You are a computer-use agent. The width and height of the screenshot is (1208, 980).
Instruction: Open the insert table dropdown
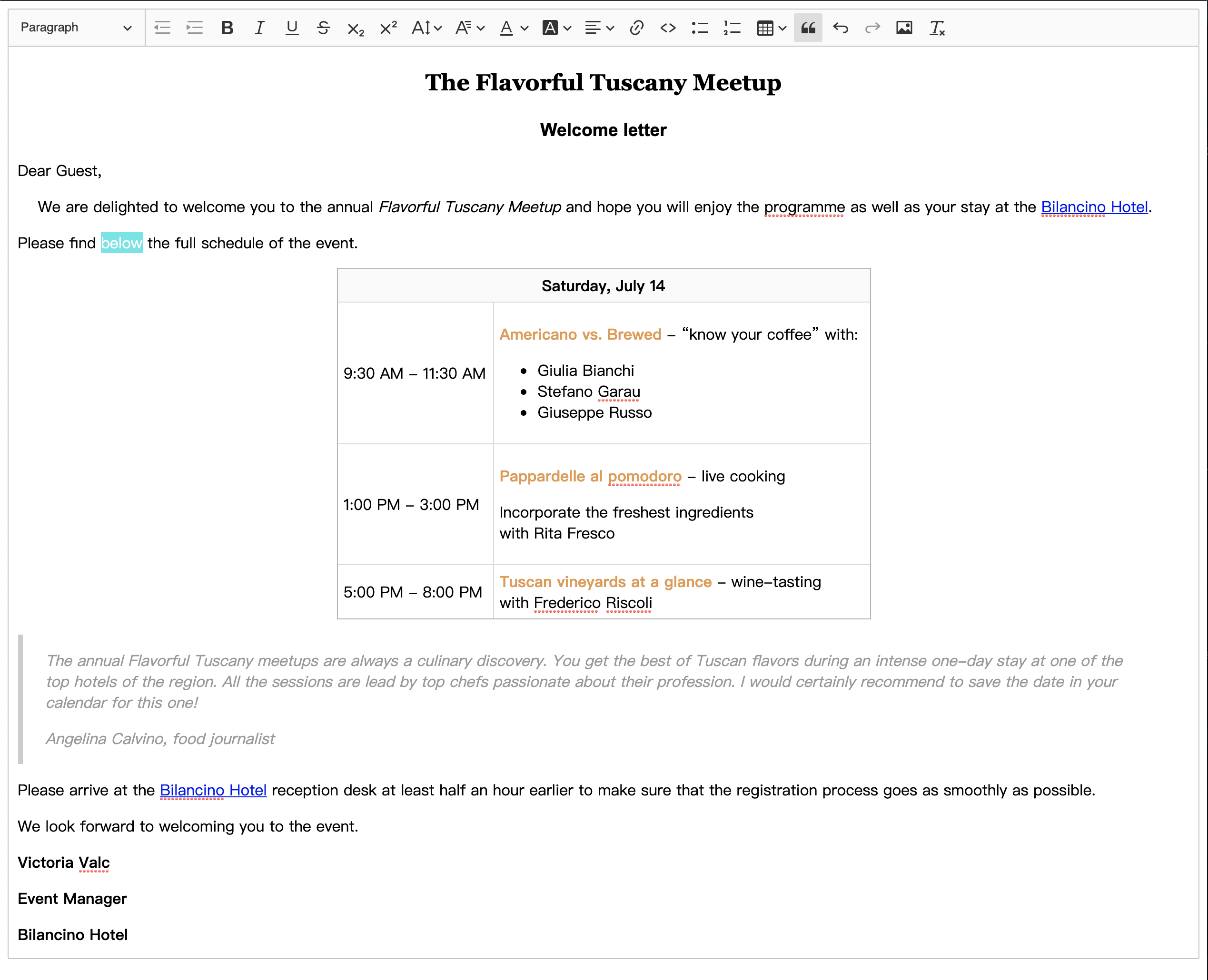tap(772, 28)
